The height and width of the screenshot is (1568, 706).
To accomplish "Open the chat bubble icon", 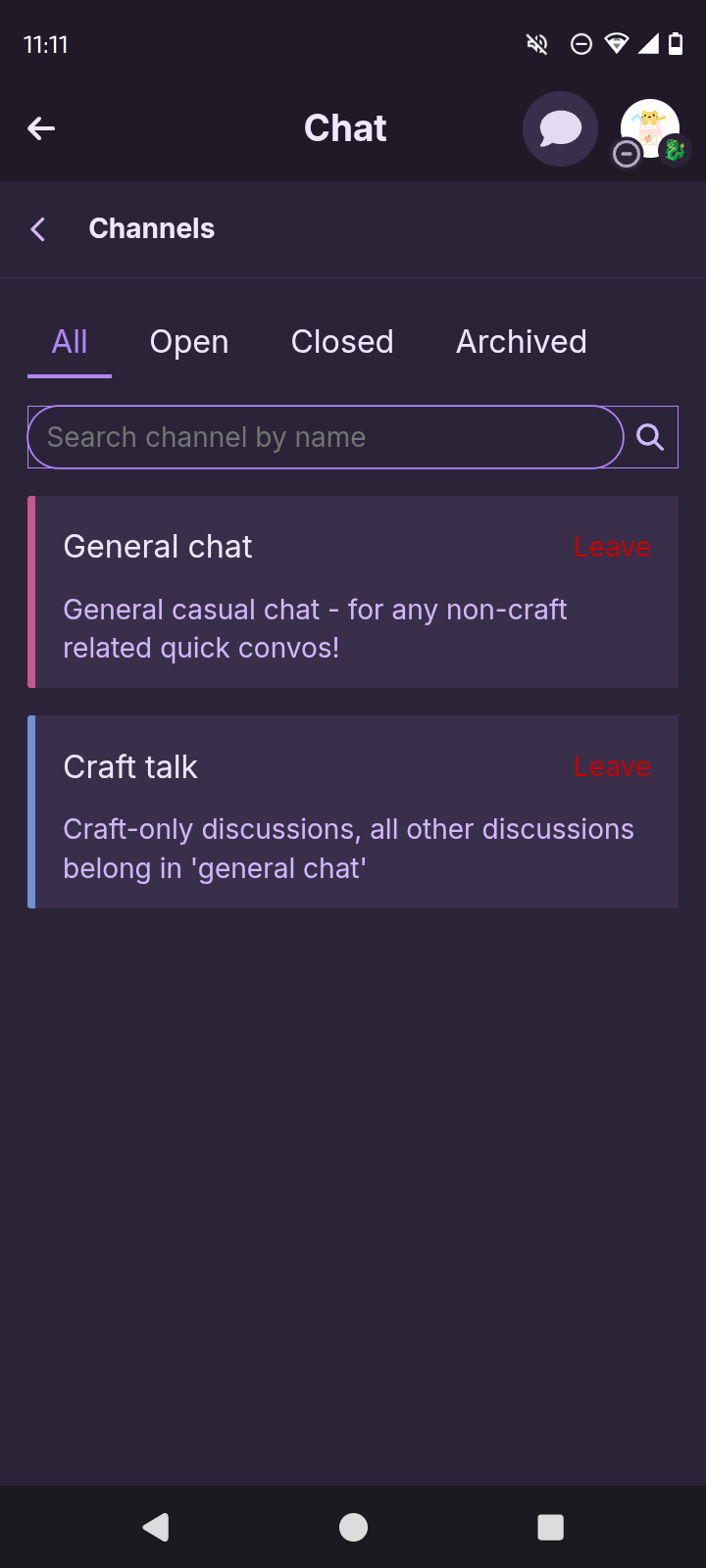I will pos(560,128).
